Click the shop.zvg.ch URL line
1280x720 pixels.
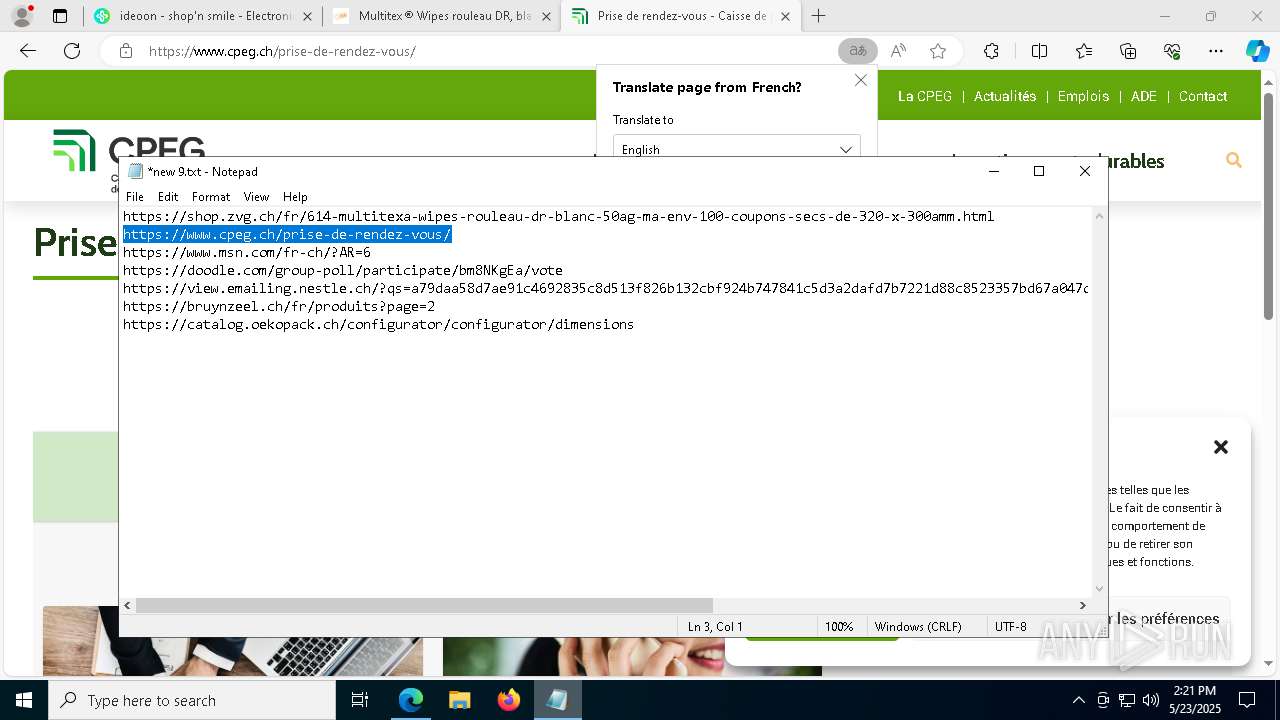(558, 216)
